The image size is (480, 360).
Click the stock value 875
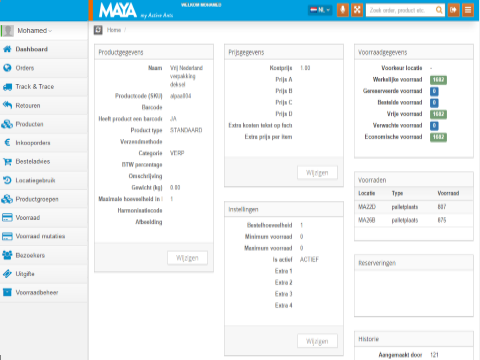point(442,220)
